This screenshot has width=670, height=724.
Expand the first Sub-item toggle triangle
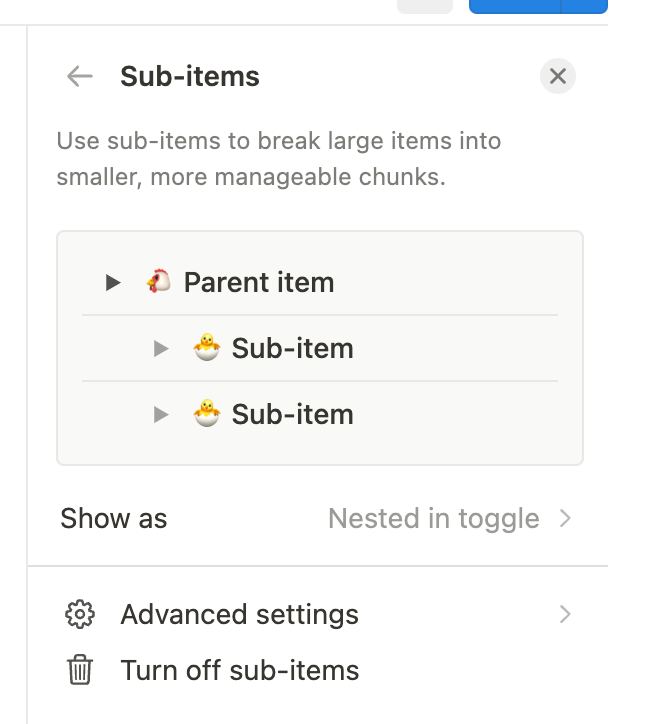[161, 349]
